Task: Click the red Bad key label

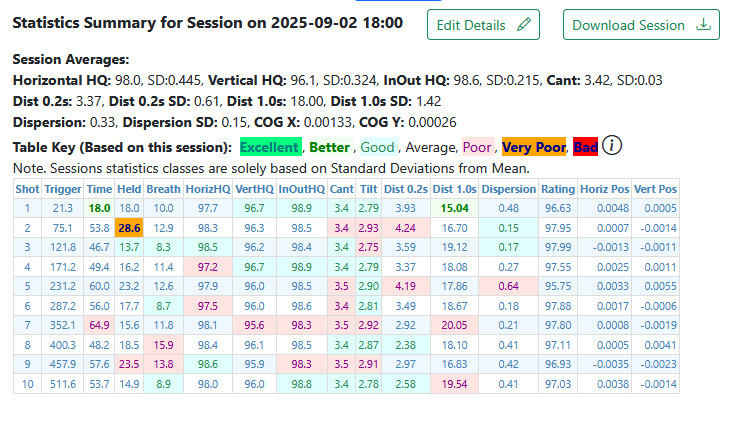Action: [585, 147]
